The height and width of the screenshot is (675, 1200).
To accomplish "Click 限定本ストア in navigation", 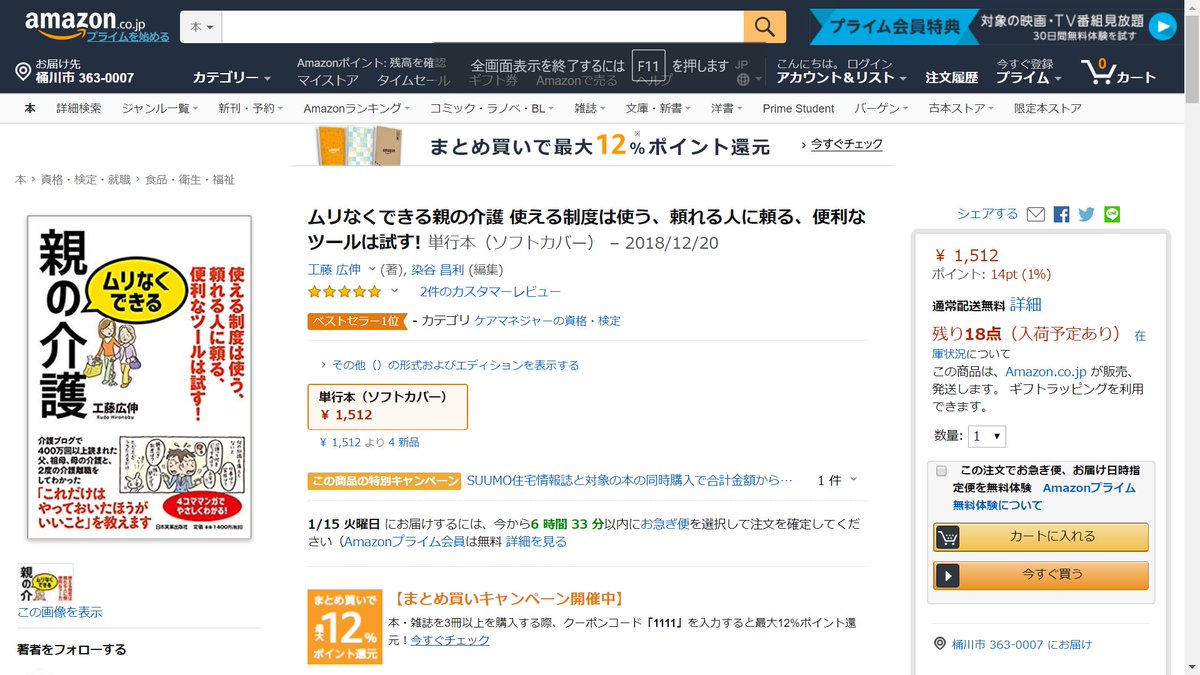I will pos(1047,108).
